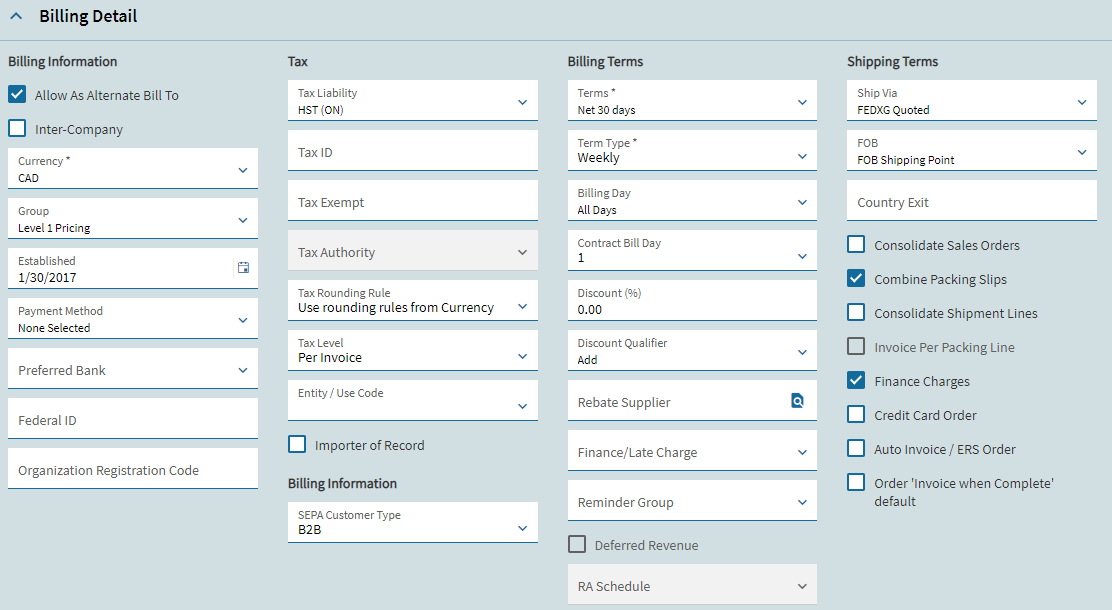Expand the Payment Method dropdown

click(243, 319)
